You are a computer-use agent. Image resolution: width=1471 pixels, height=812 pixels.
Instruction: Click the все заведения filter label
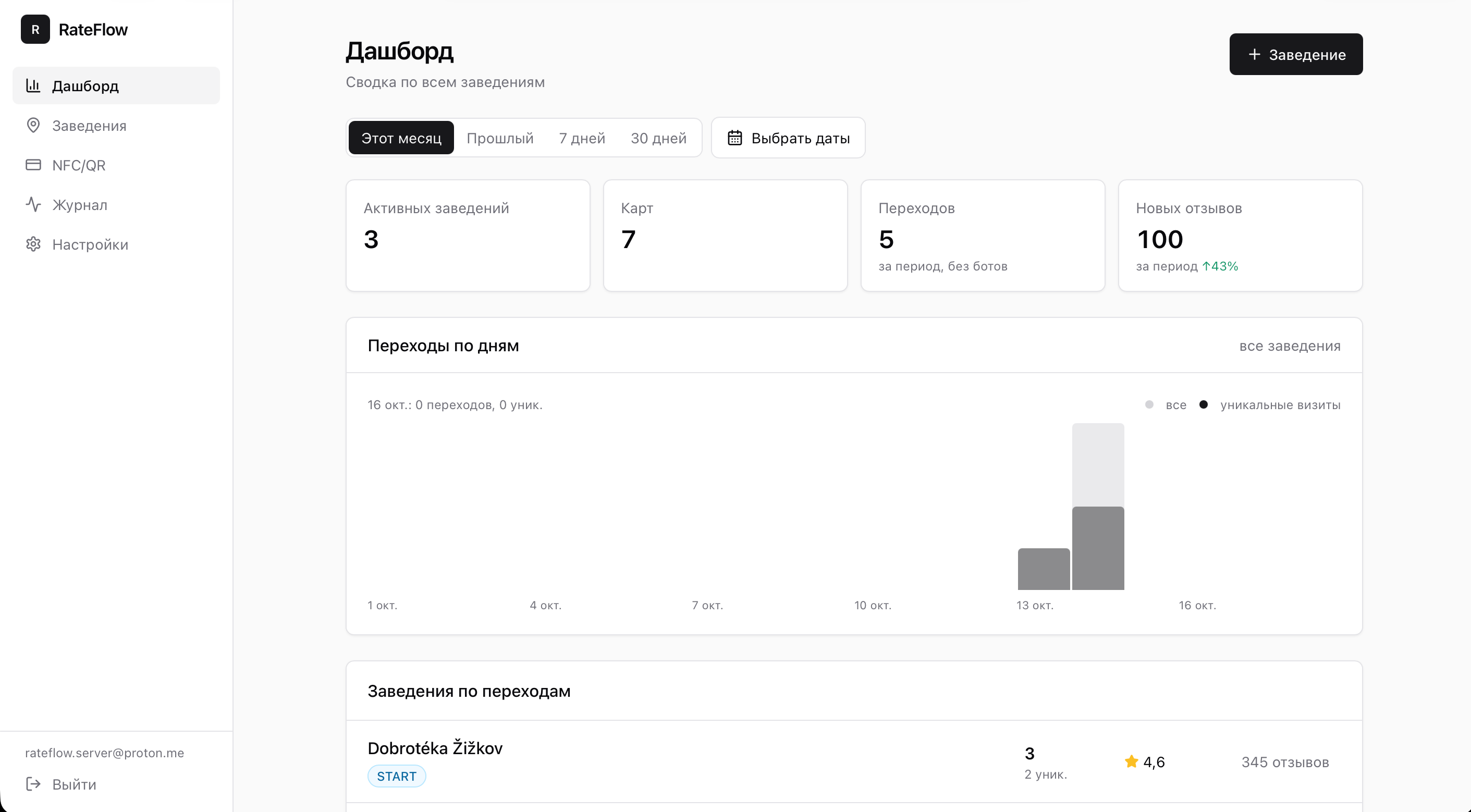click(1290, 346)
